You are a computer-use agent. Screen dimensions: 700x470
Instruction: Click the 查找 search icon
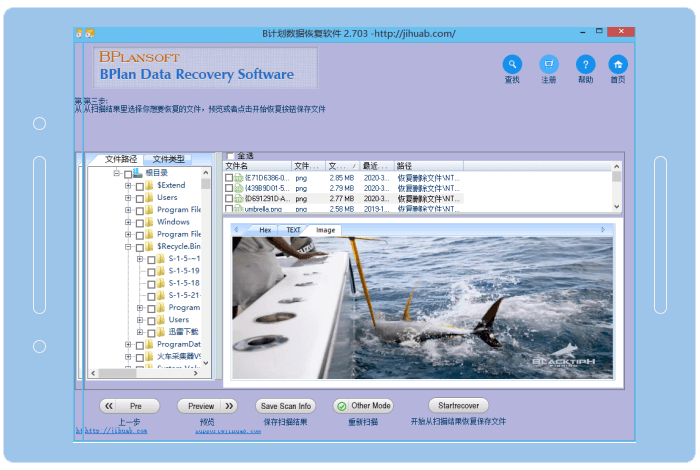click(512, 64)
